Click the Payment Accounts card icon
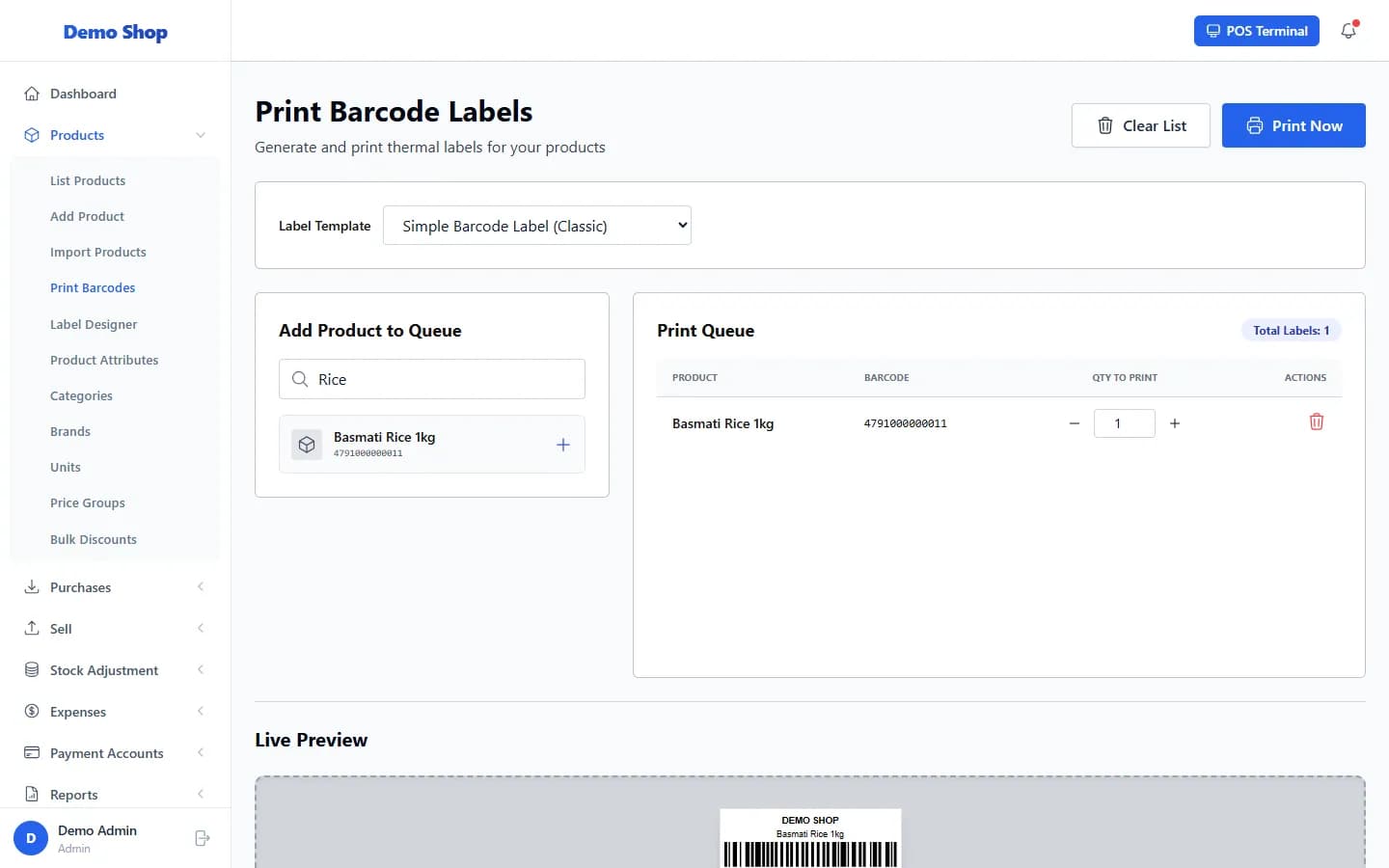The image size is (1389, 868). (x=32, y=752)
